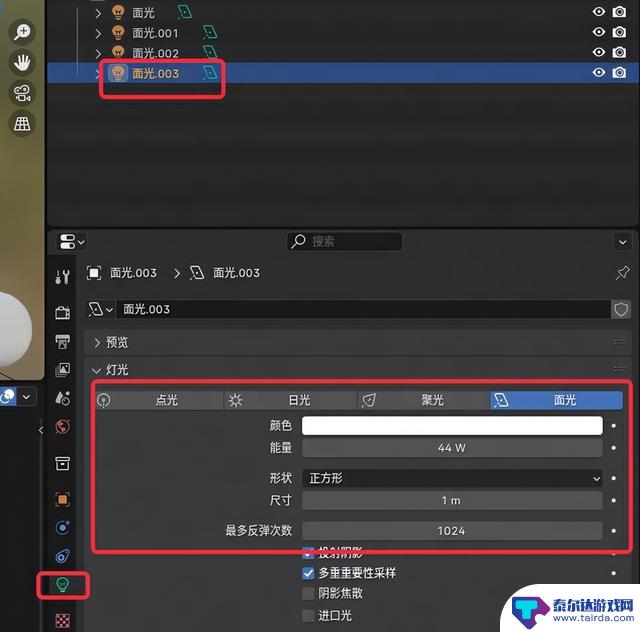The height and width of the screenshot is (632, 640).
Task: Open the Render properties tab
Action: click(x=62, y=313)
